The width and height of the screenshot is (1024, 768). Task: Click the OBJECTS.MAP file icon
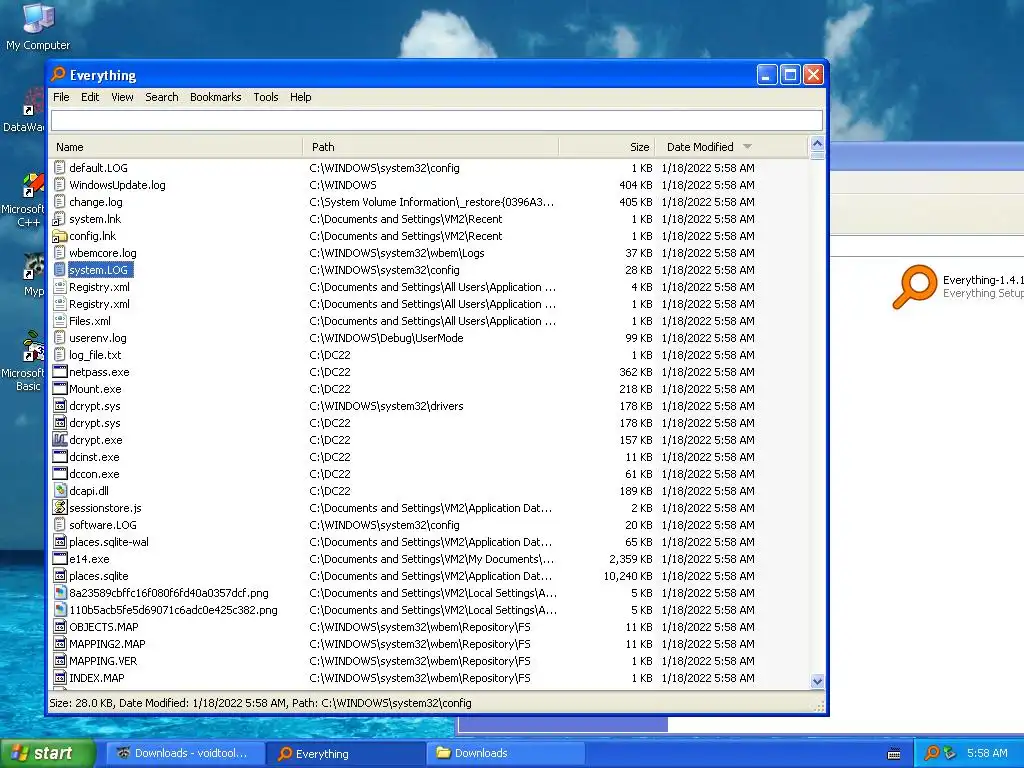pos(59,626)
